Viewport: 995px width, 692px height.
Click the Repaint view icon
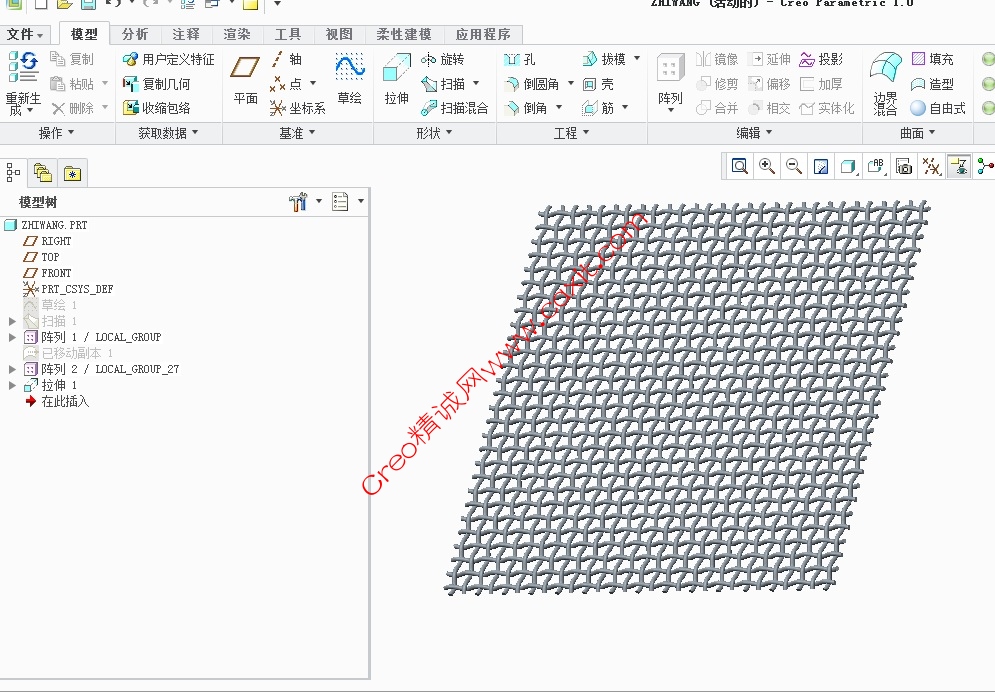tap(820, 166)
